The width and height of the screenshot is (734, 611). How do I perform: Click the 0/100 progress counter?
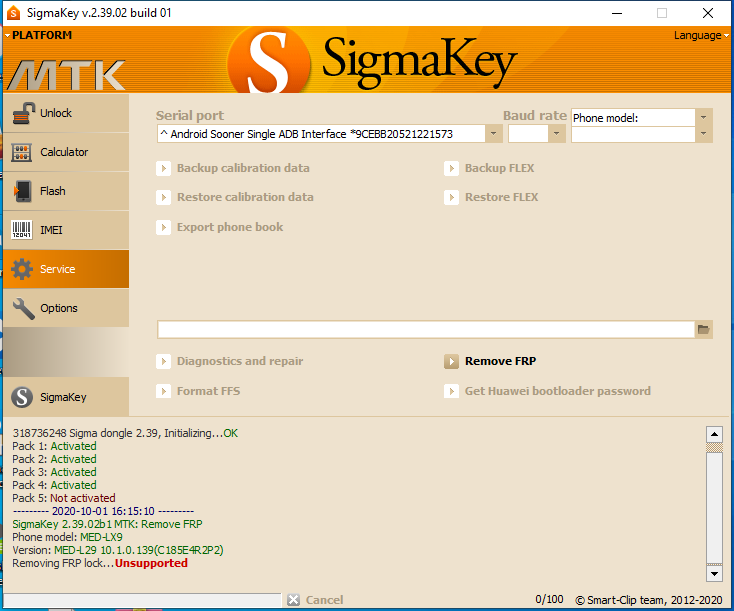[549, 600]
